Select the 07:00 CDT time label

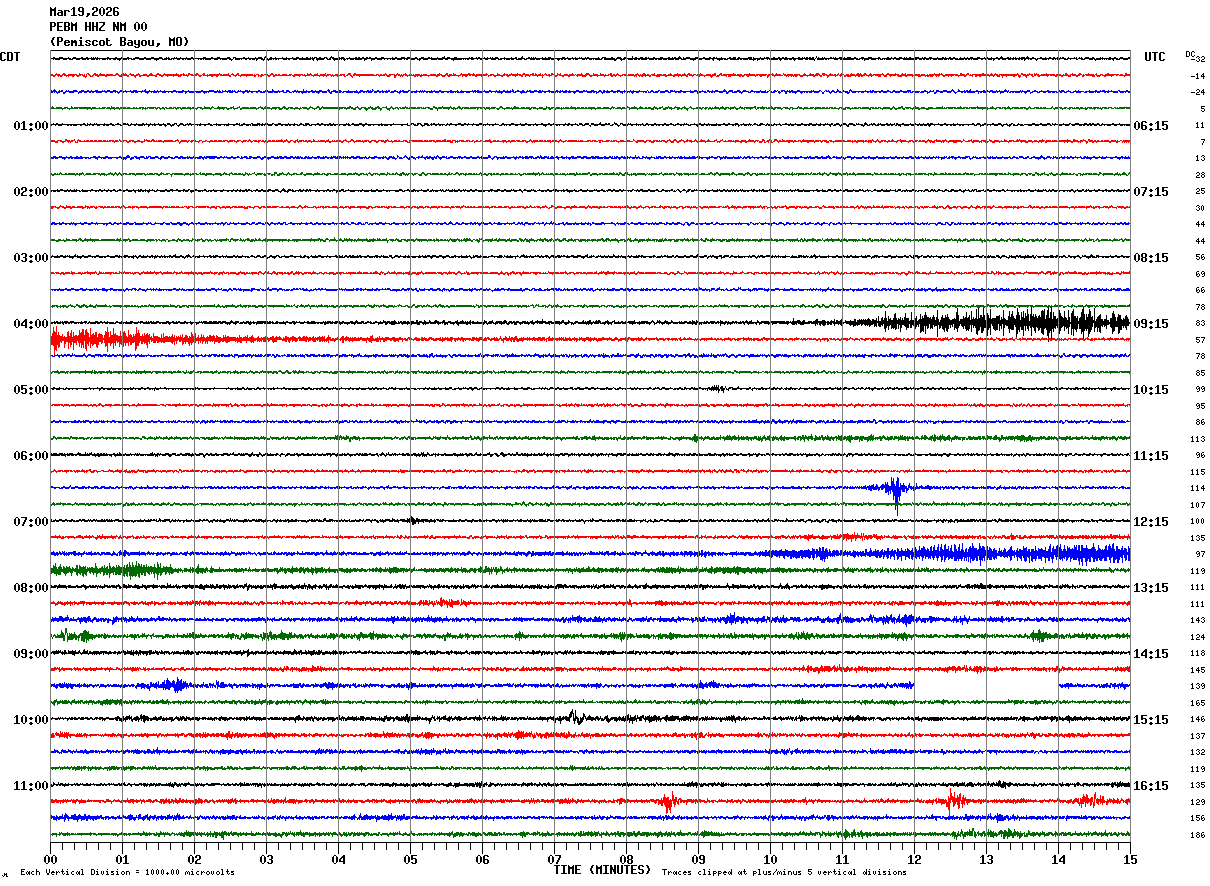click(31, 522)
